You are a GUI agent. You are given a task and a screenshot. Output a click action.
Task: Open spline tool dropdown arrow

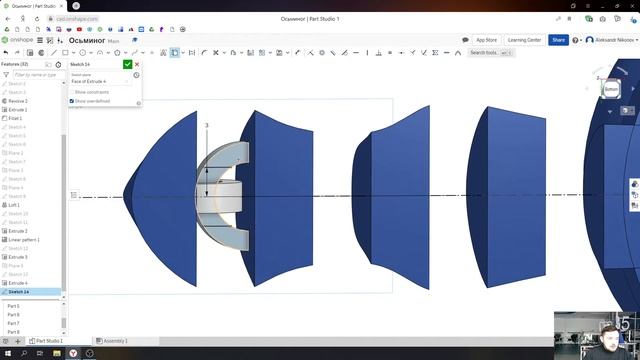click(x=143, y=53)
